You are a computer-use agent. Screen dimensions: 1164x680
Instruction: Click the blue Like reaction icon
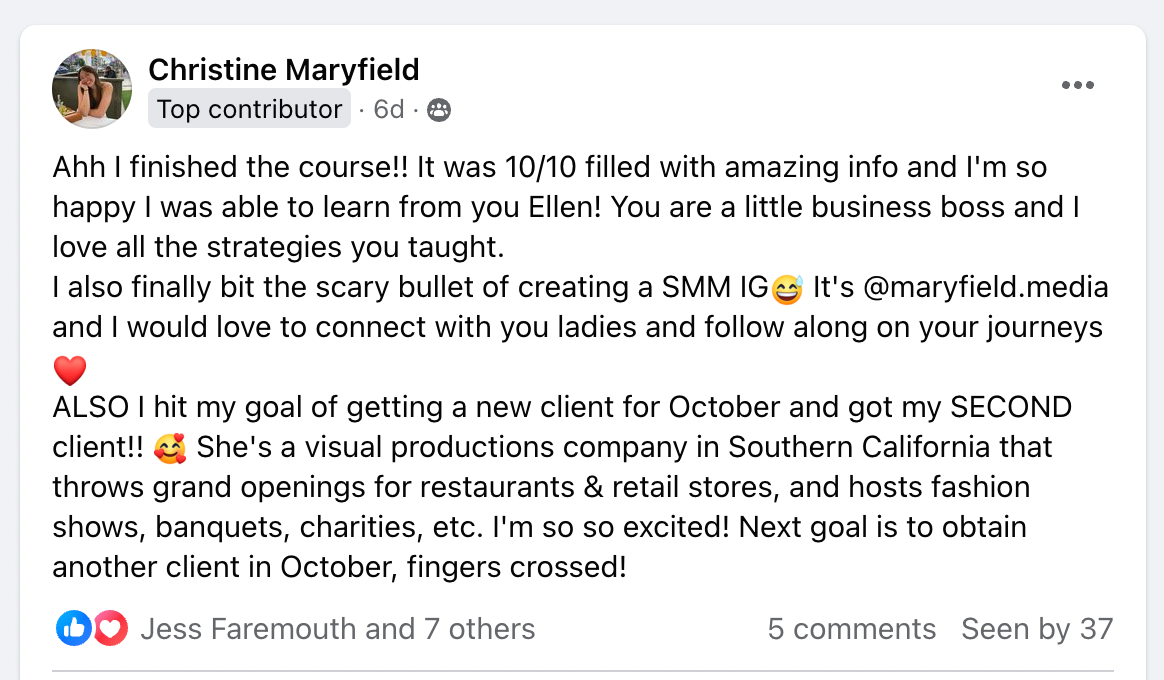tap(73, 628)
